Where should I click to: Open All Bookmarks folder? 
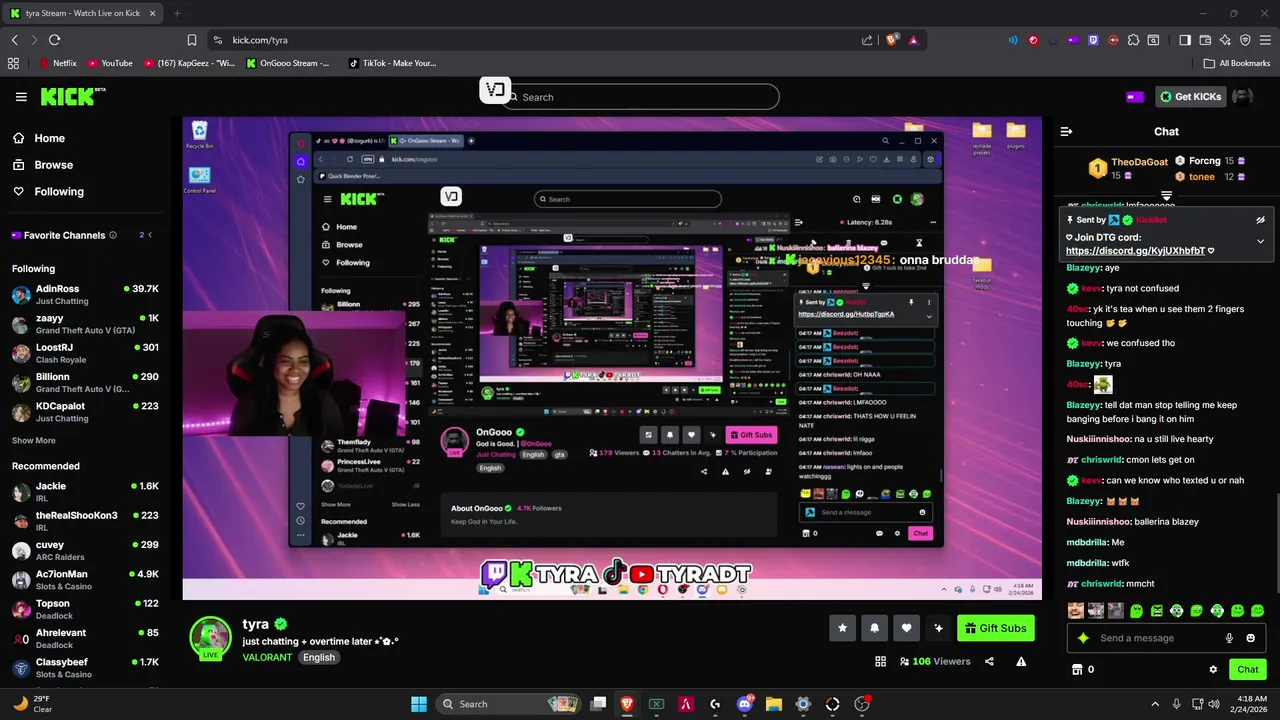tap(1237, 63)
